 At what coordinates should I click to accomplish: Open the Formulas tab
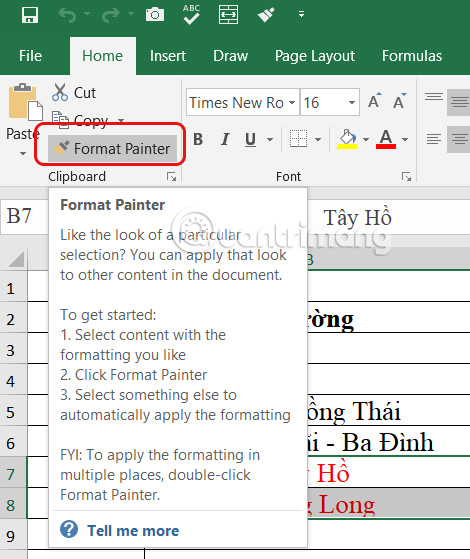(x=412, y=56)
